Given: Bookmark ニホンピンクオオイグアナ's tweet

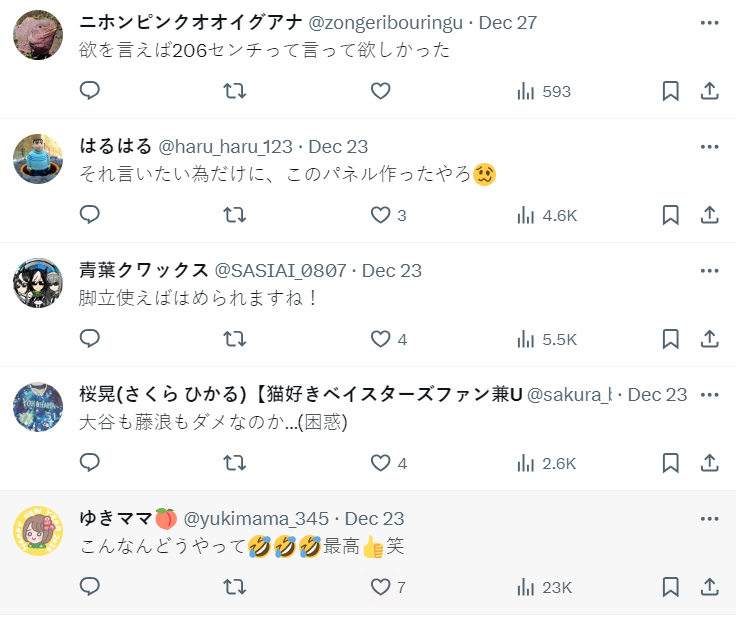Looking at the screenshot, I should 671,91.
